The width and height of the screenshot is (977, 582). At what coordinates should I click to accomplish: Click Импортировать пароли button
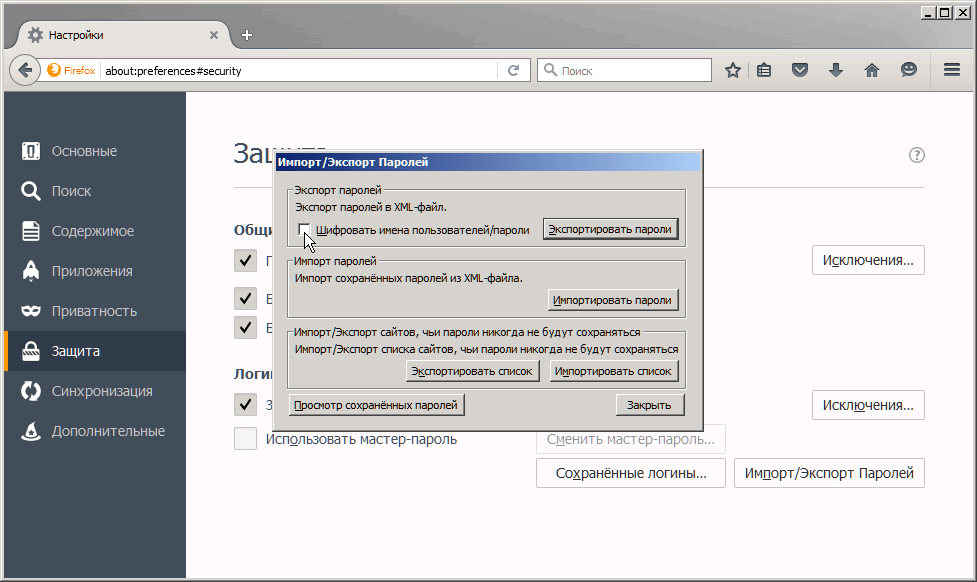(x=613, y=300)
